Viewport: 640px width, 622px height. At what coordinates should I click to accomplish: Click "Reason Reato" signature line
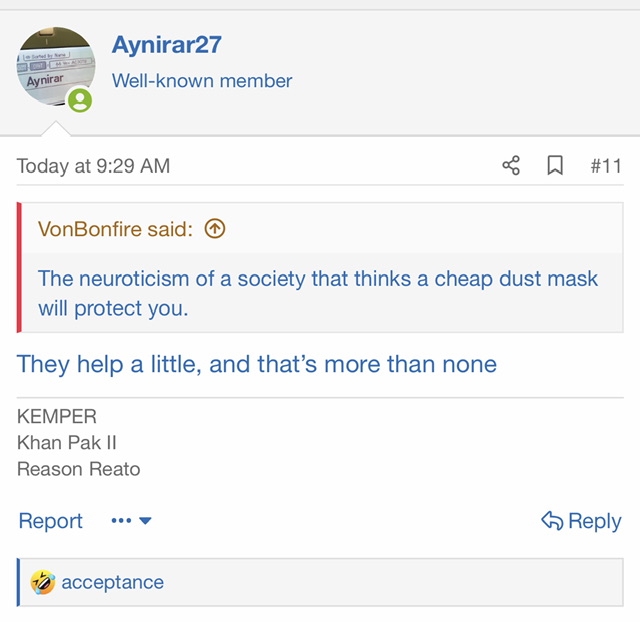pyautogui.click(x=79, y=469)
